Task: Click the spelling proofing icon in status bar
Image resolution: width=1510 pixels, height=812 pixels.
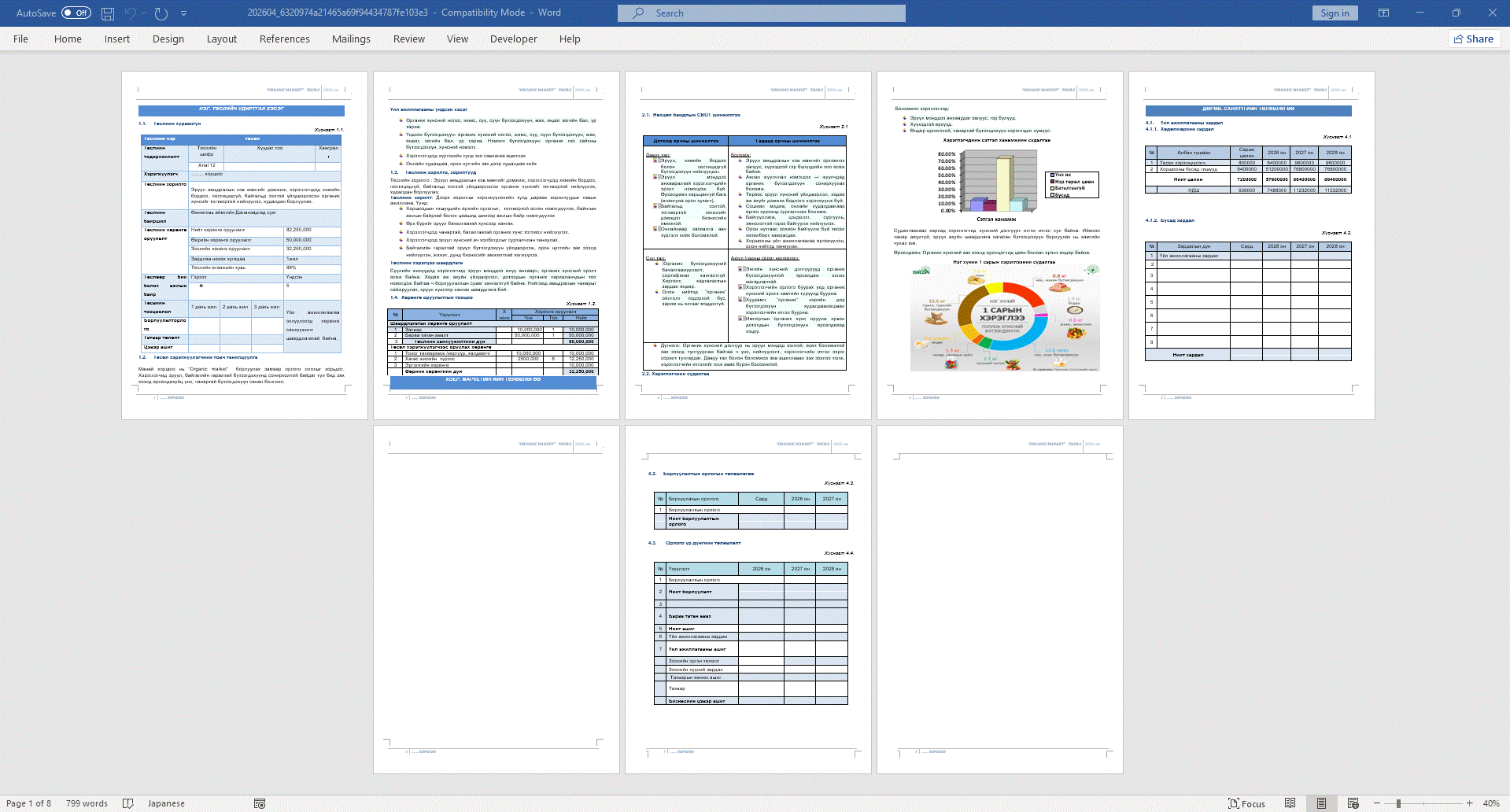Action: tap(128, 803)
